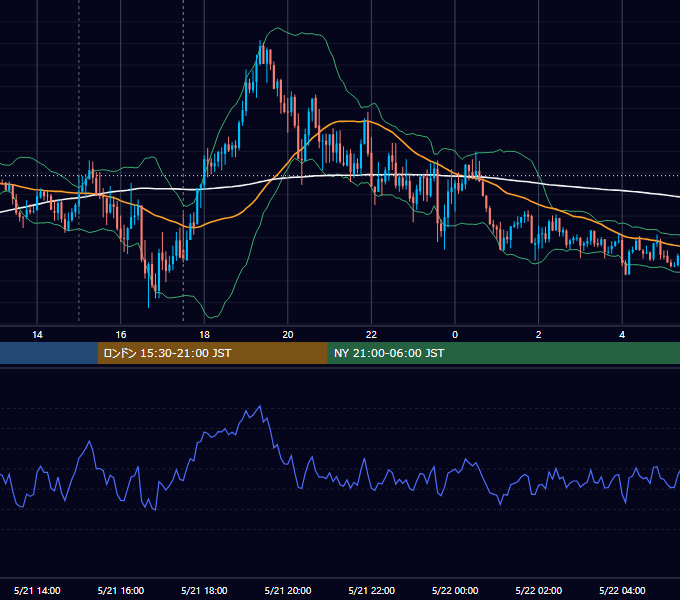Screen dimensions: 680x600
Task: Click the '2' hour label on price chart axis
Action: (x=539, y=335)
